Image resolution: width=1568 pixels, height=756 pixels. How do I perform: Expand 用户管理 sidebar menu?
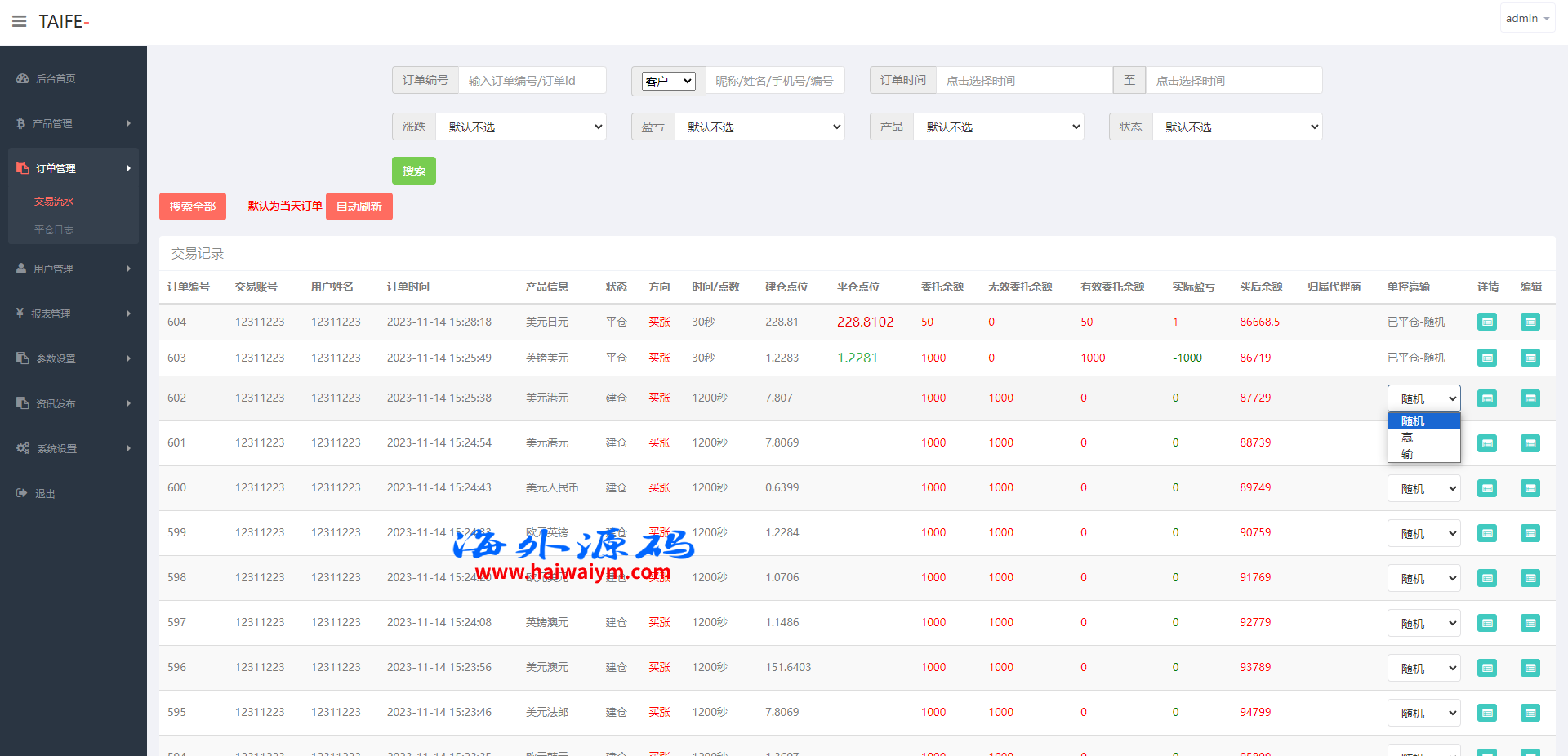click(73, 269)
